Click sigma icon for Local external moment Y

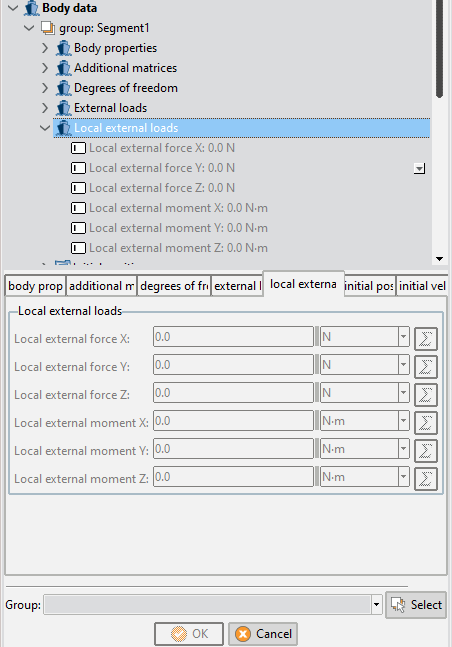(x=426, y=451)
